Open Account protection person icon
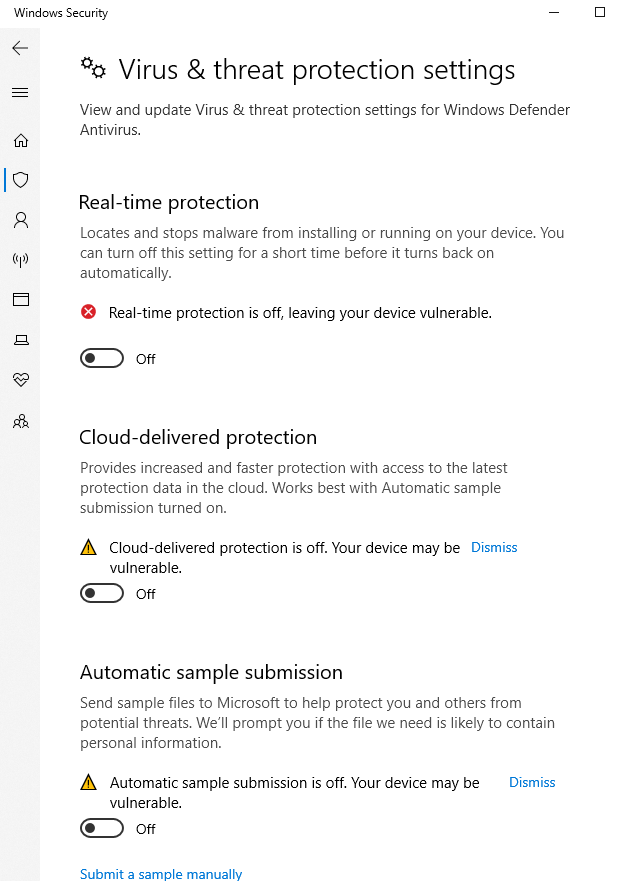This screenshot has height=881, width=626. (21, 220)
